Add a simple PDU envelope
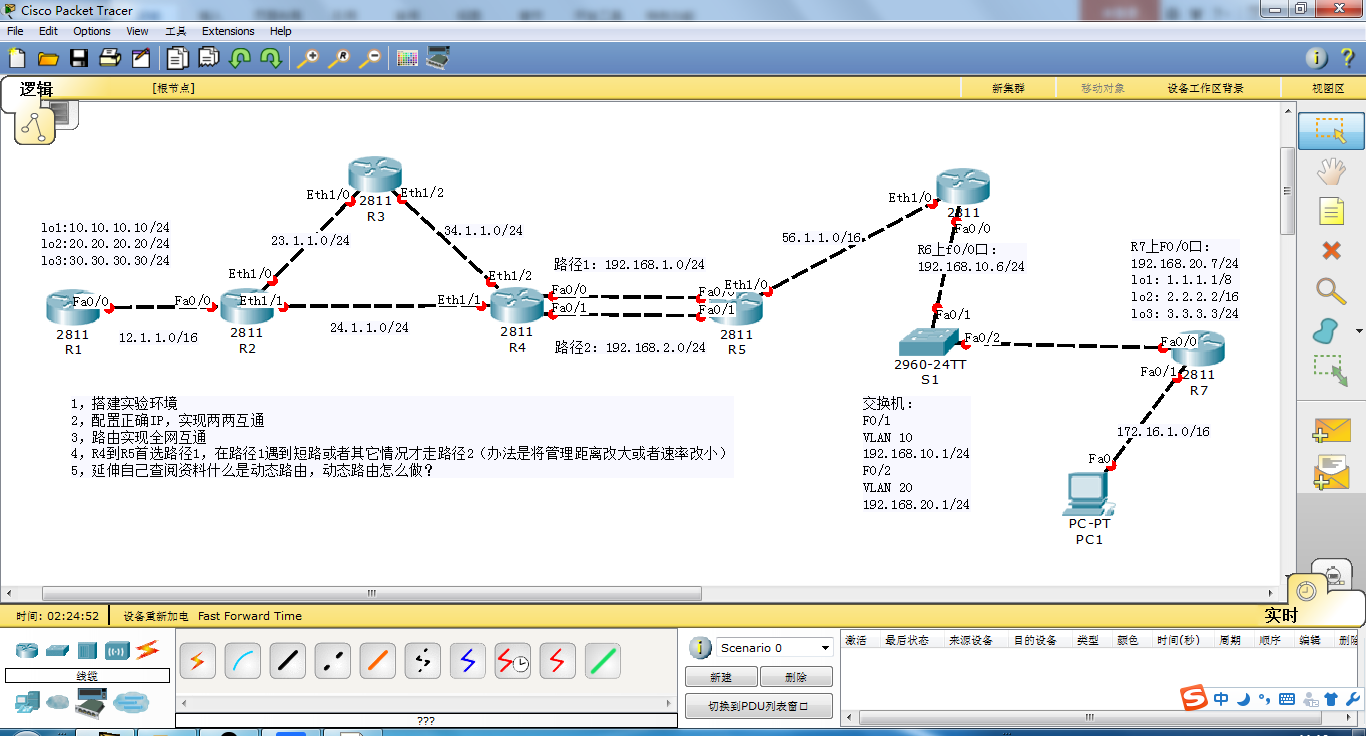 [x=1331, y=430]
